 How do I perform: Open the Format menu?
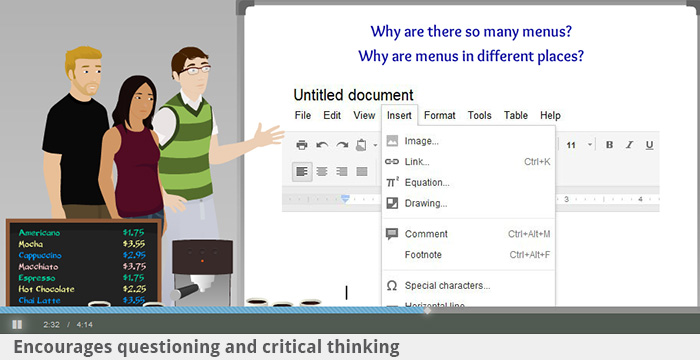click(440, 115)
